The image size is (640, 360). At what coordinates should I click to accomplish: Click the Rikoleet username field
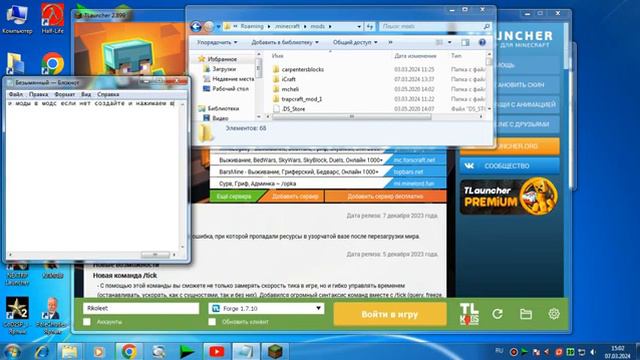pos(141,308)
